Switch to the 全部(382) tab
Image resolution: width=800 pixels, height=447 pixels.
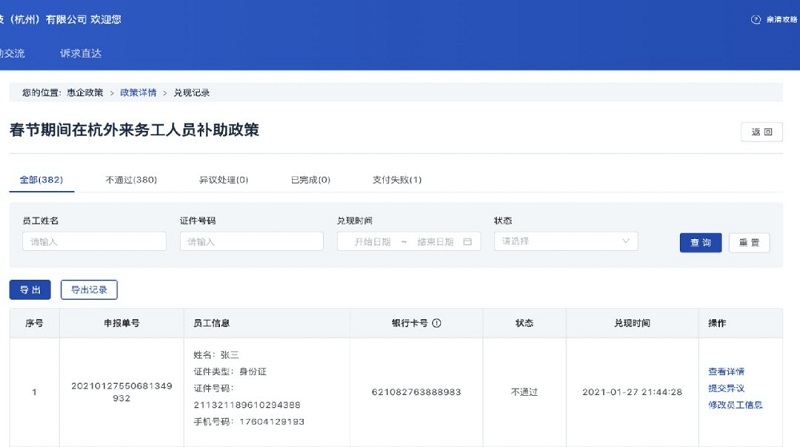pyautogui.click(x=41, y=180)
